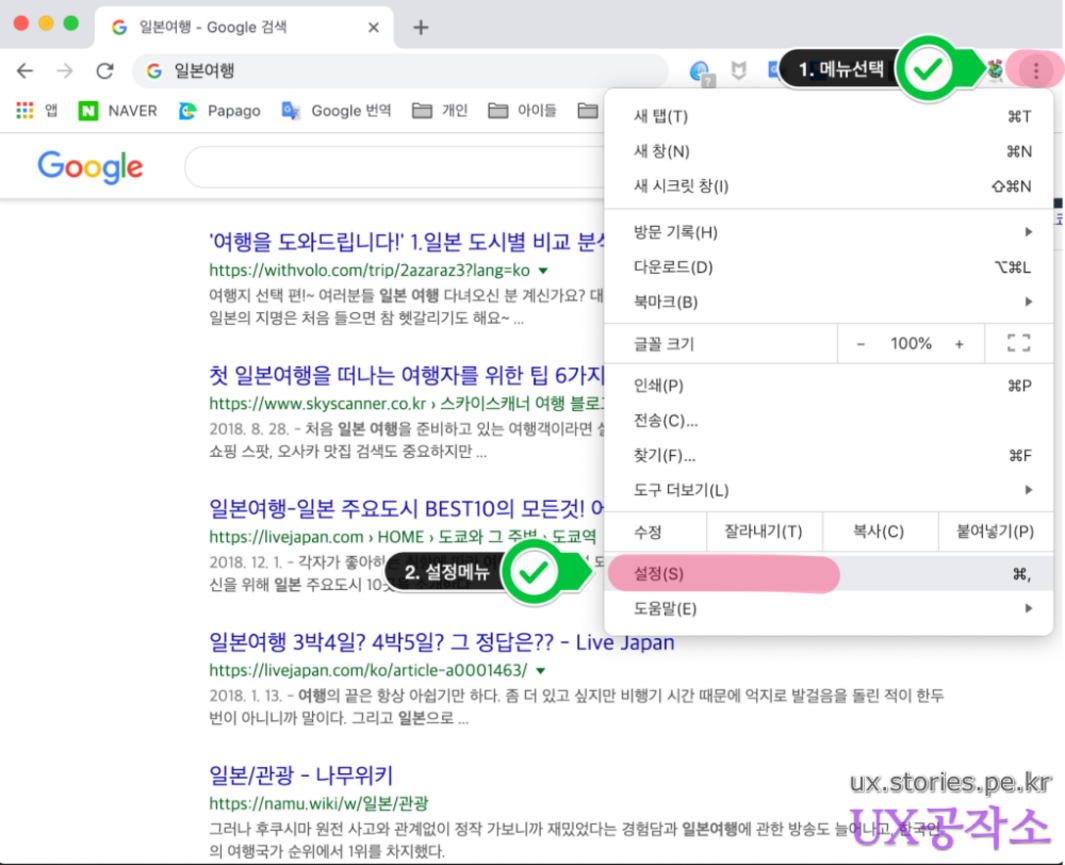The width and height of the screenshot is (1065, 865).
Task: Select 설정(S) from the menu
Action: 660,574
